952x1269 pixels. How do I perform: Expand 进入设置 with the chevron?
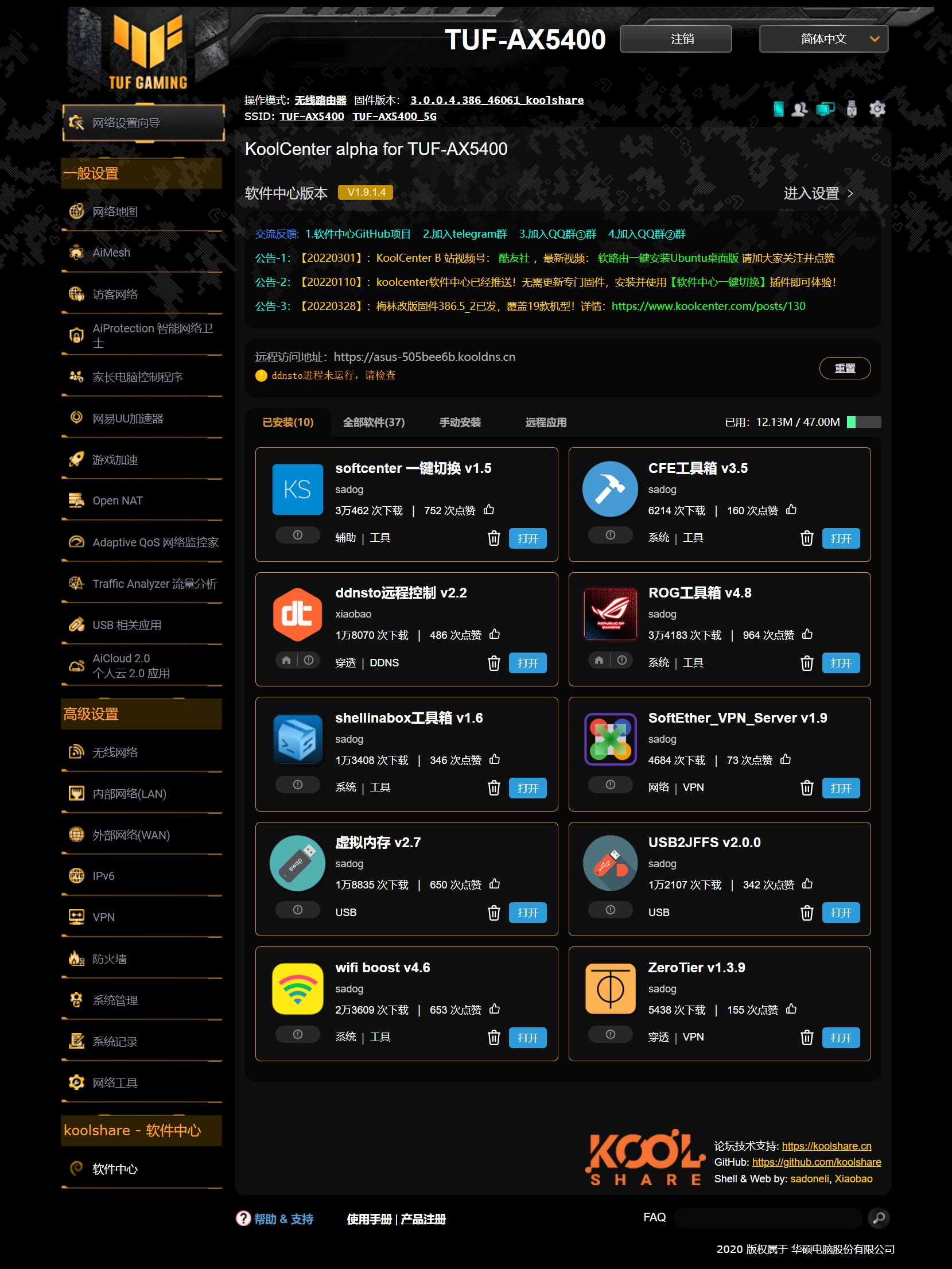[x=850, y=193]
